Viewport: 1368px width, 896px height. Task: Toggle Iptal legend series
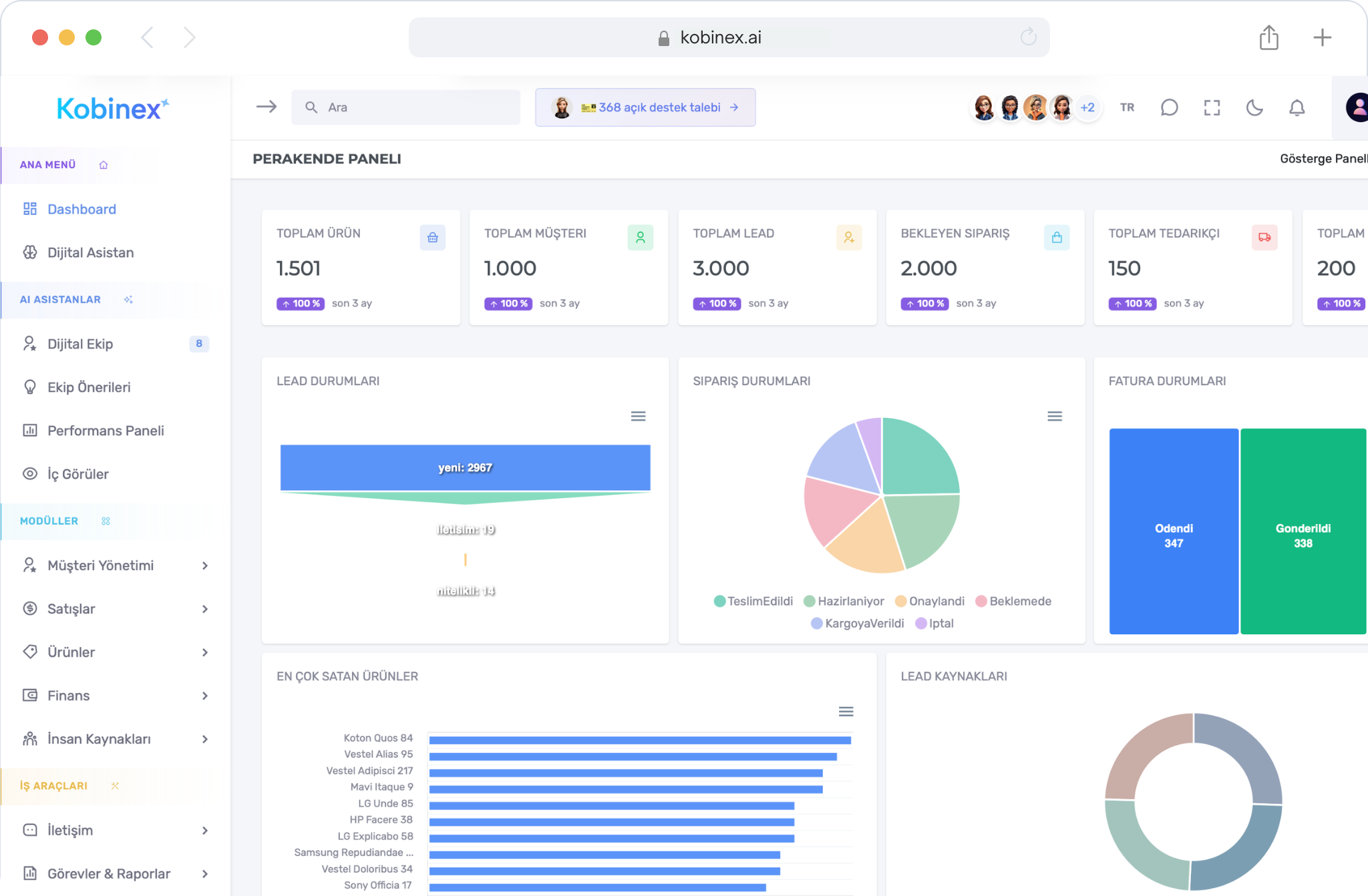coord(934,624)
